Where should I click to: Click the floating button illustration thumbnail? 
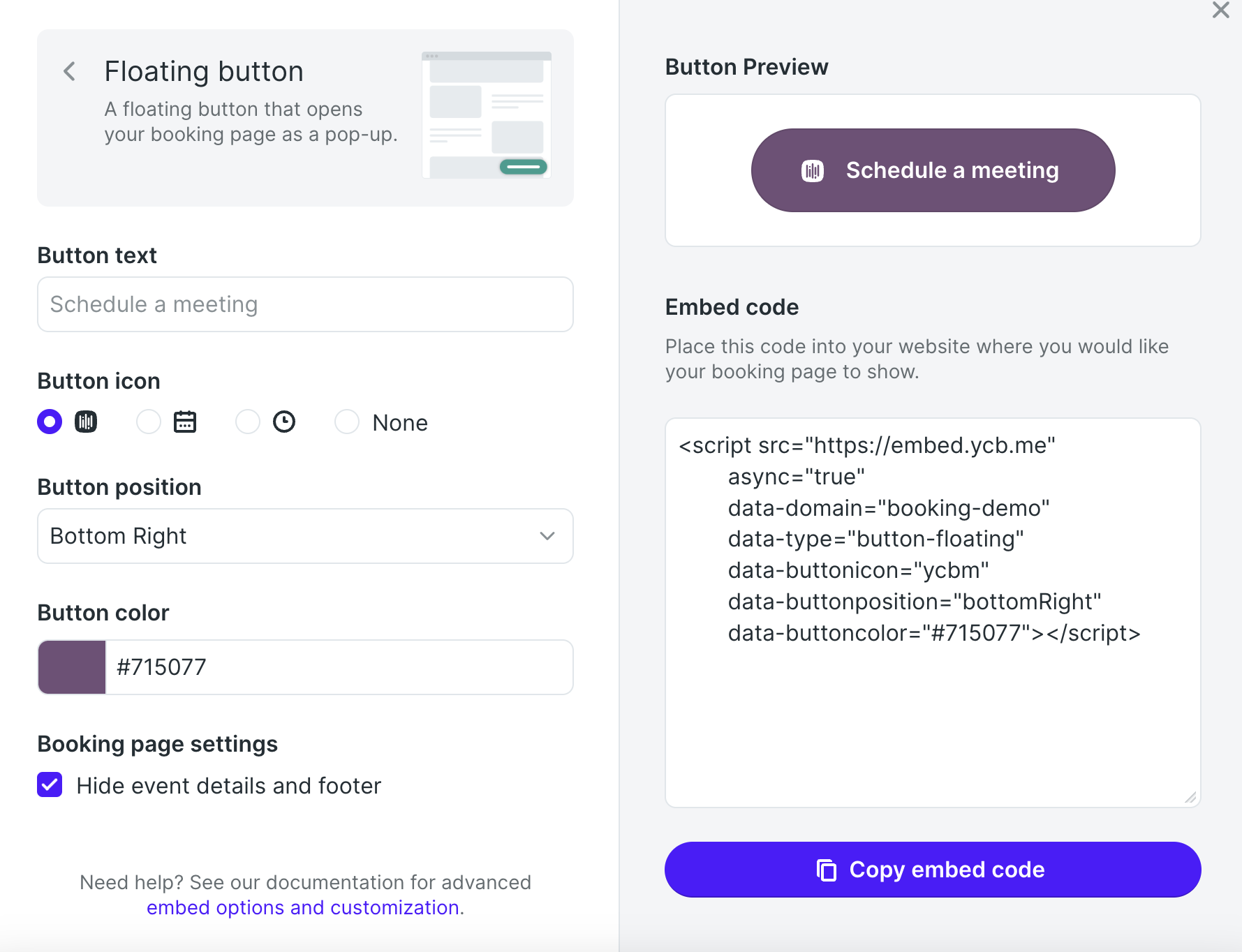487,115
